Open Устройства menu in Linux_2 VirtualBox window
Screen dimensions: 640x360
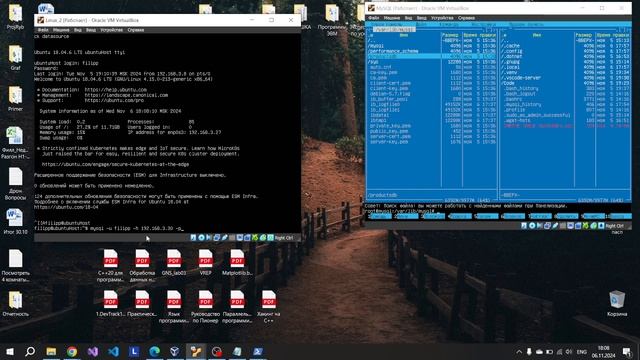click(x=111, y=30)
